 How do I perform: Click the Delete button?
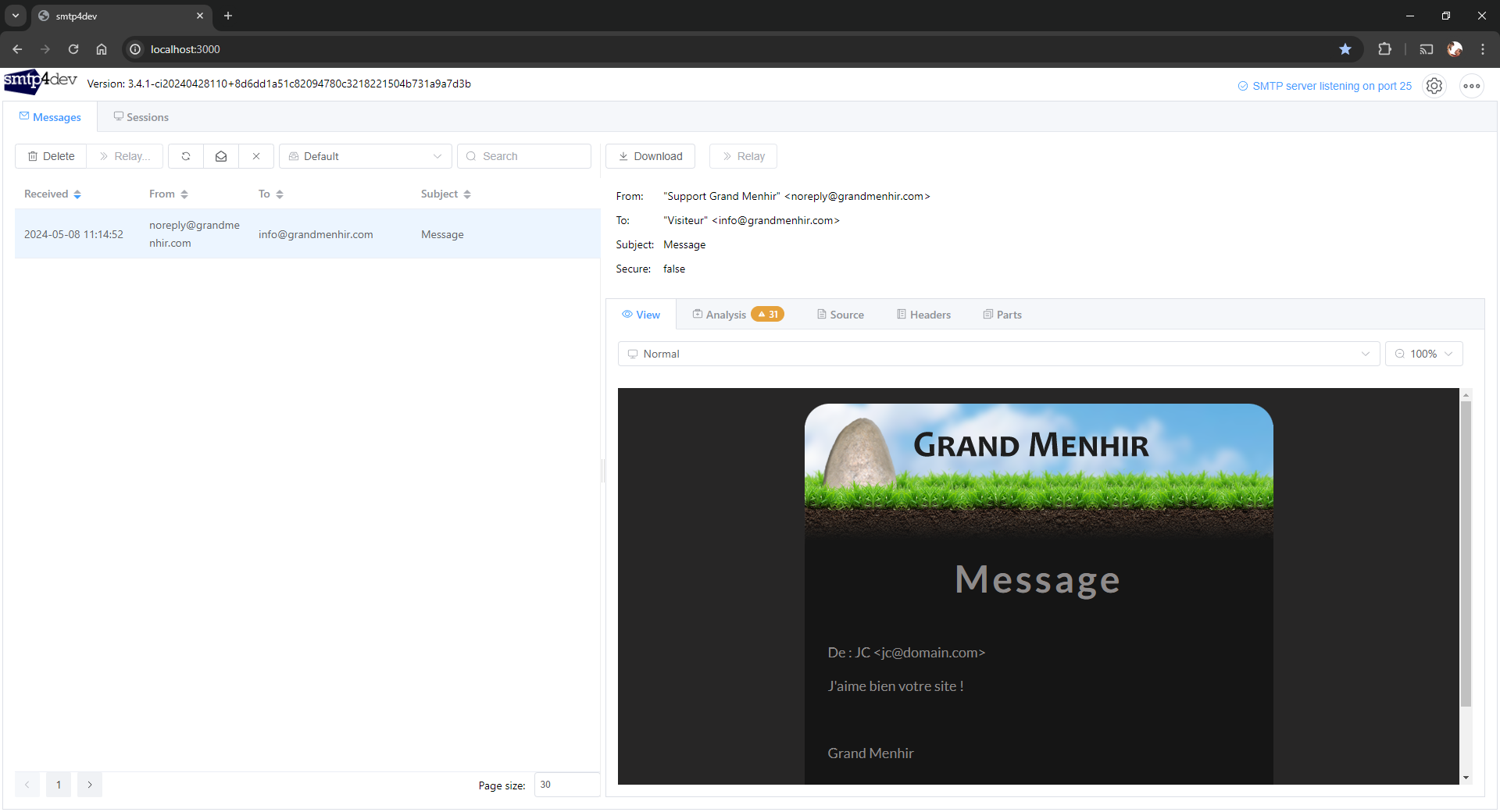point(51,156)
